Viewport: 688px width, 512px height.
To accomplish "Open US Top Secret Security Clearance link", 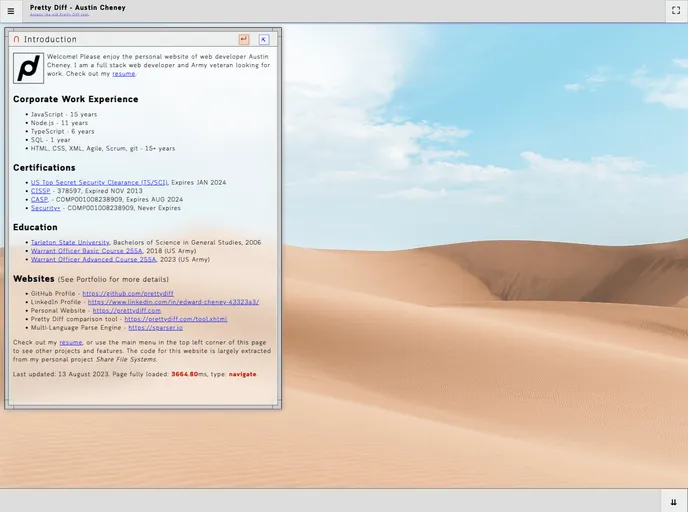I will tap(99, 183).
